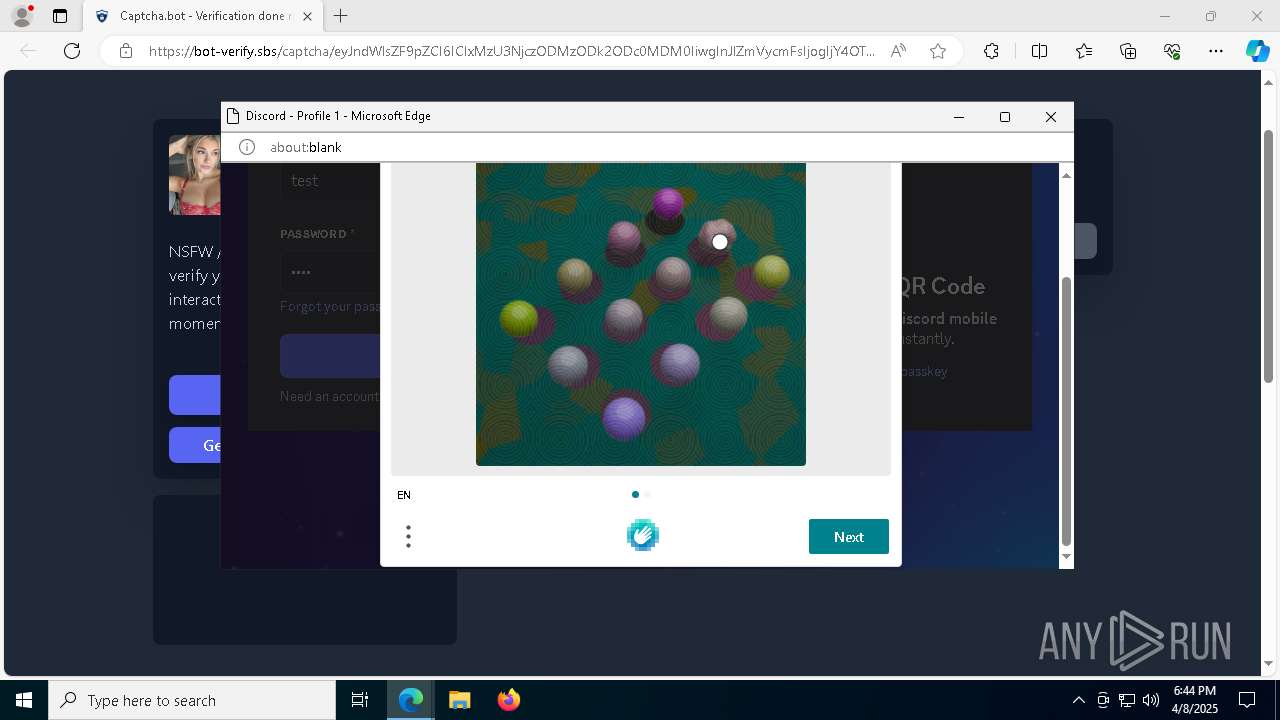Open Browser essentials heart icon
Screen dimensions: 1280x720
coord(1172,51)
